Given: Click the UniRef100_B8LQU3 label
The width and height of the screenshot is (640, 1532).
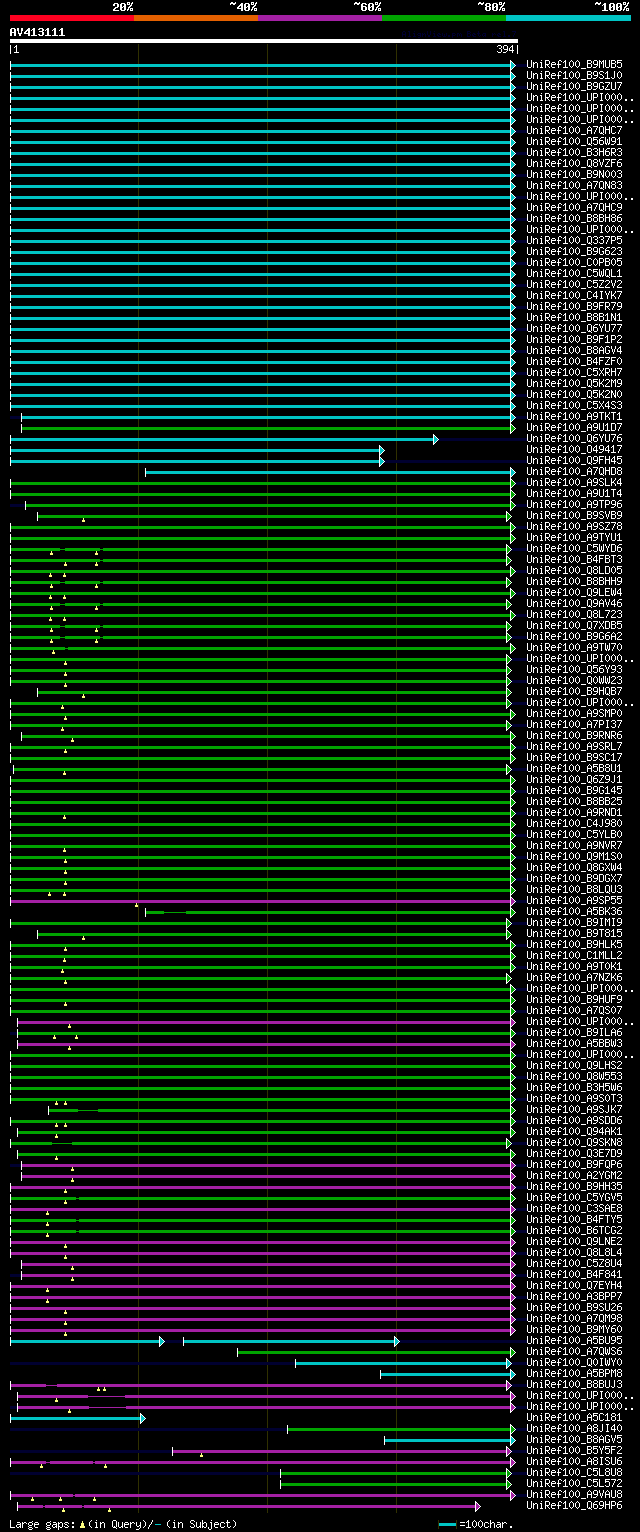Looking at the screenshot, I should coord(574,889).
